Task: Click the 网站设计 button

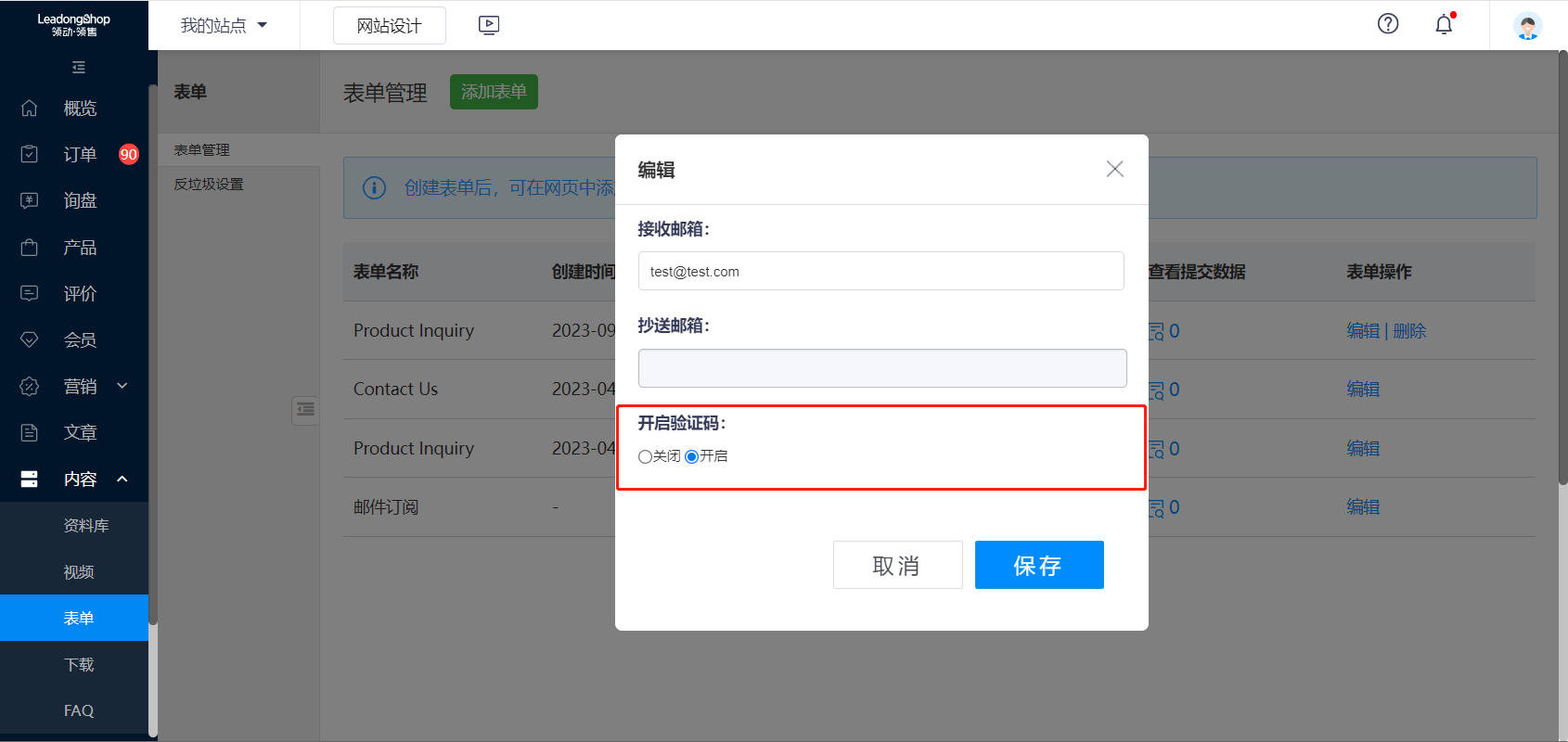Action: coord(390,26)
